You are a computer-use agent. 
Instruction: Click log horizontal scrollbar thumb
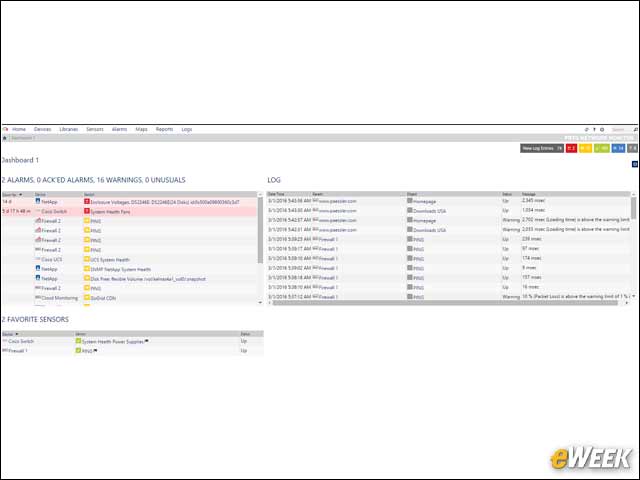pos(445,303)
